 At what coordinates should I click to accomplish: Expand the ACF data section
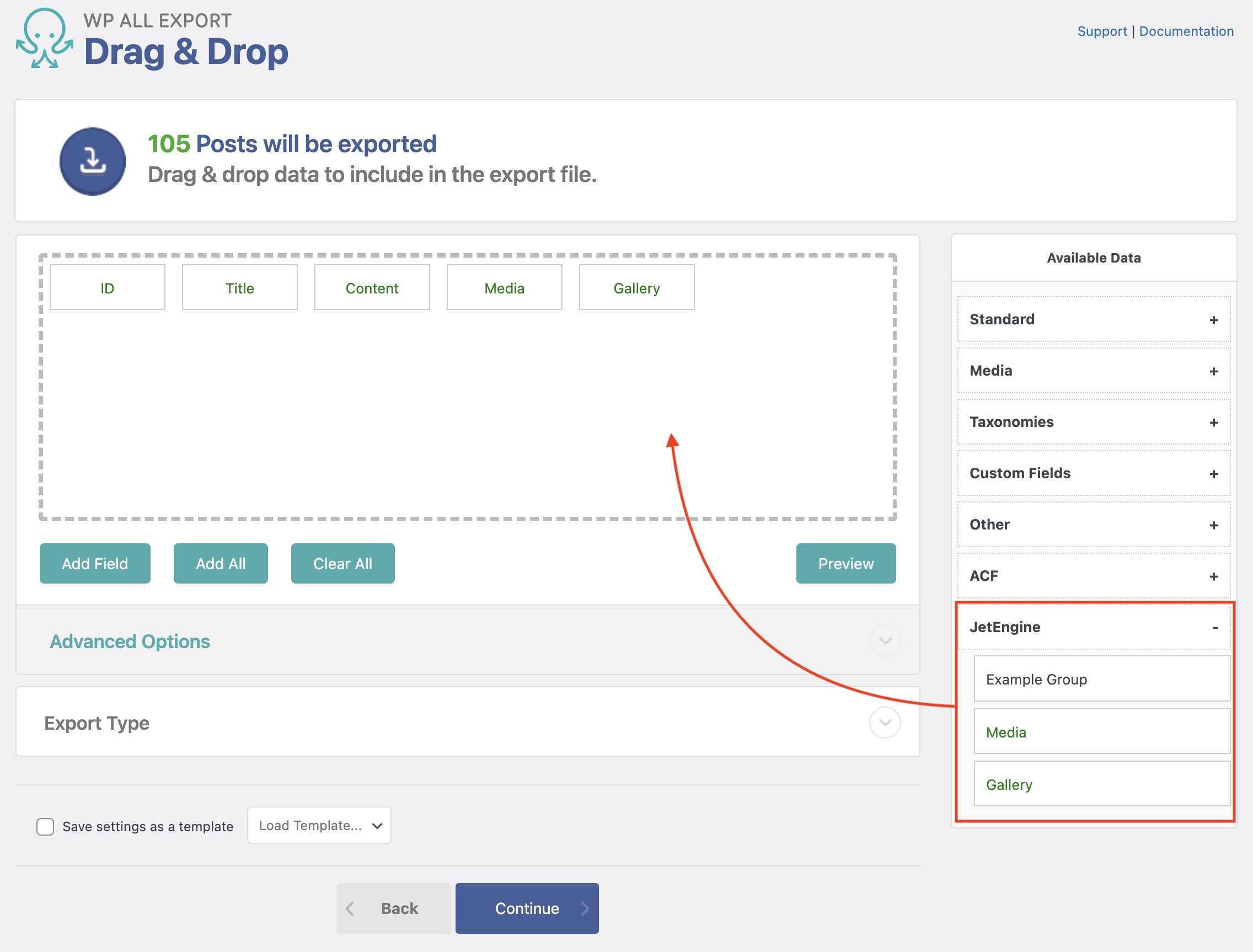click(x=1214, y=576)
